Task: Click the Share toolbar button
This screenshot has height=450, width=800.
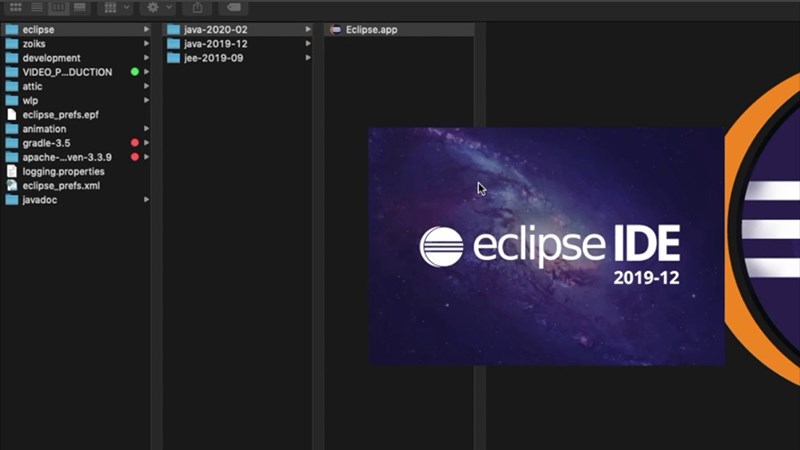Action: point(197,7)
